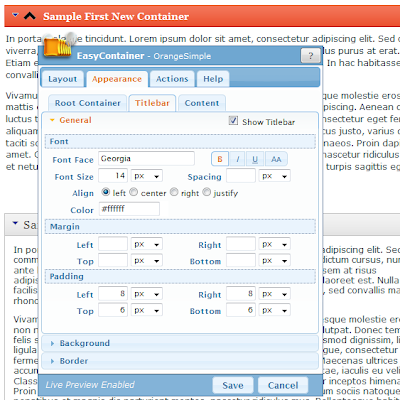
Task: Toggle the Italic font style button
Action: [238, 159]
